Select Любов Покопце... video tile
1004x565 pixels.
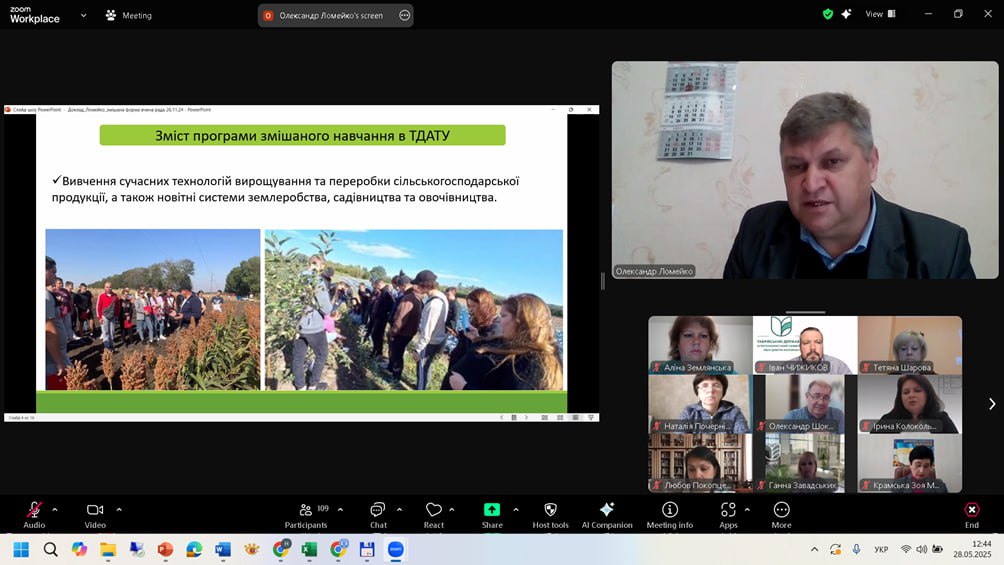700,463
